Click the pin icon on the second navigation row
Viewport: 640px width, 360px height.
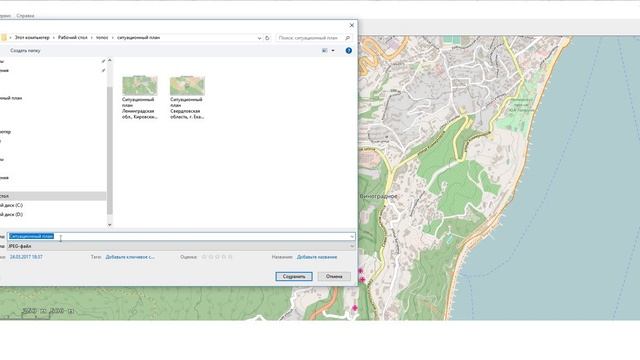pos(103,70)
